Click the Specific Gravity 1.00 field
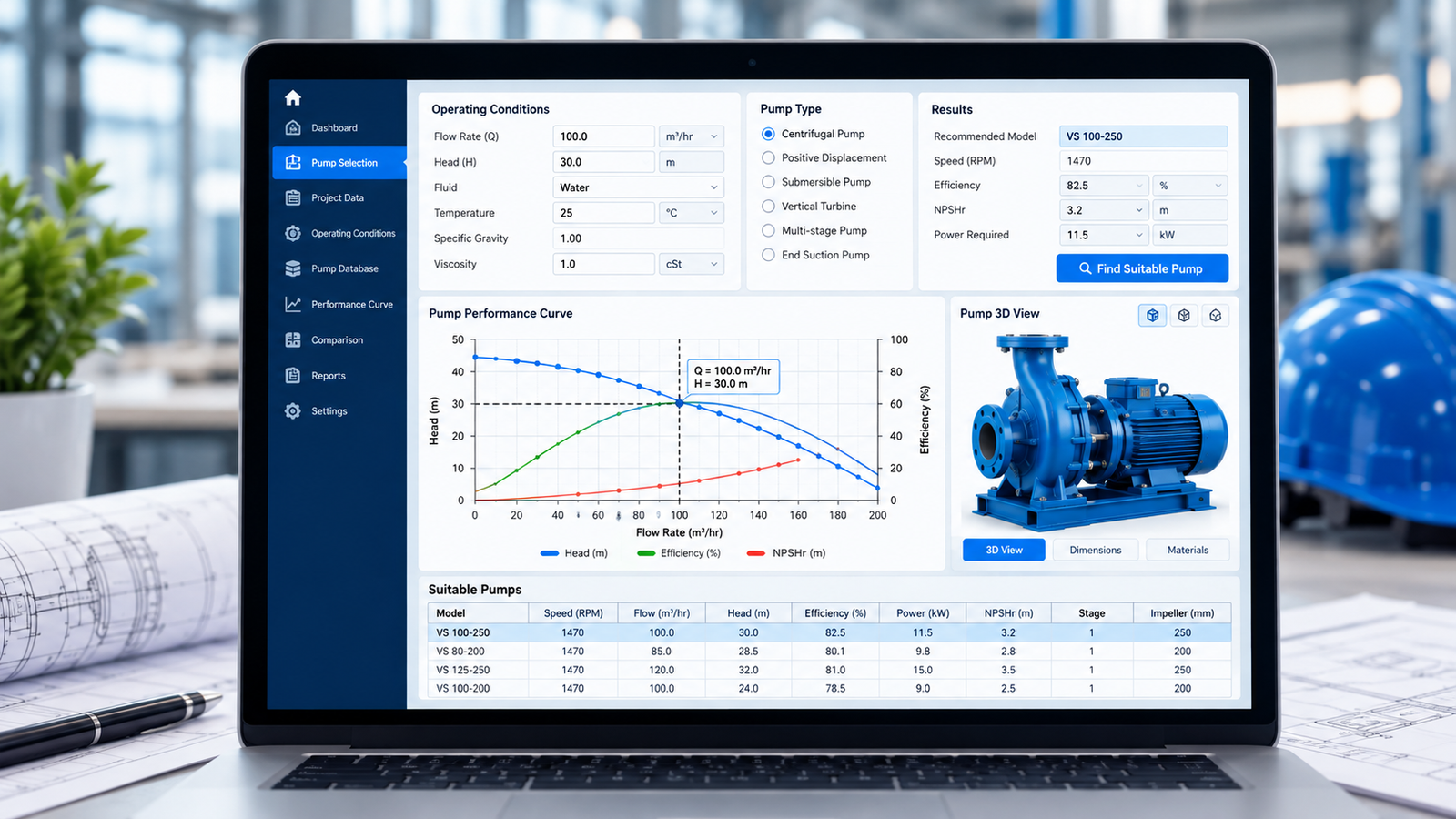Image resolution: width=1456 pixels, height=819 pixels. click(639, 238)
